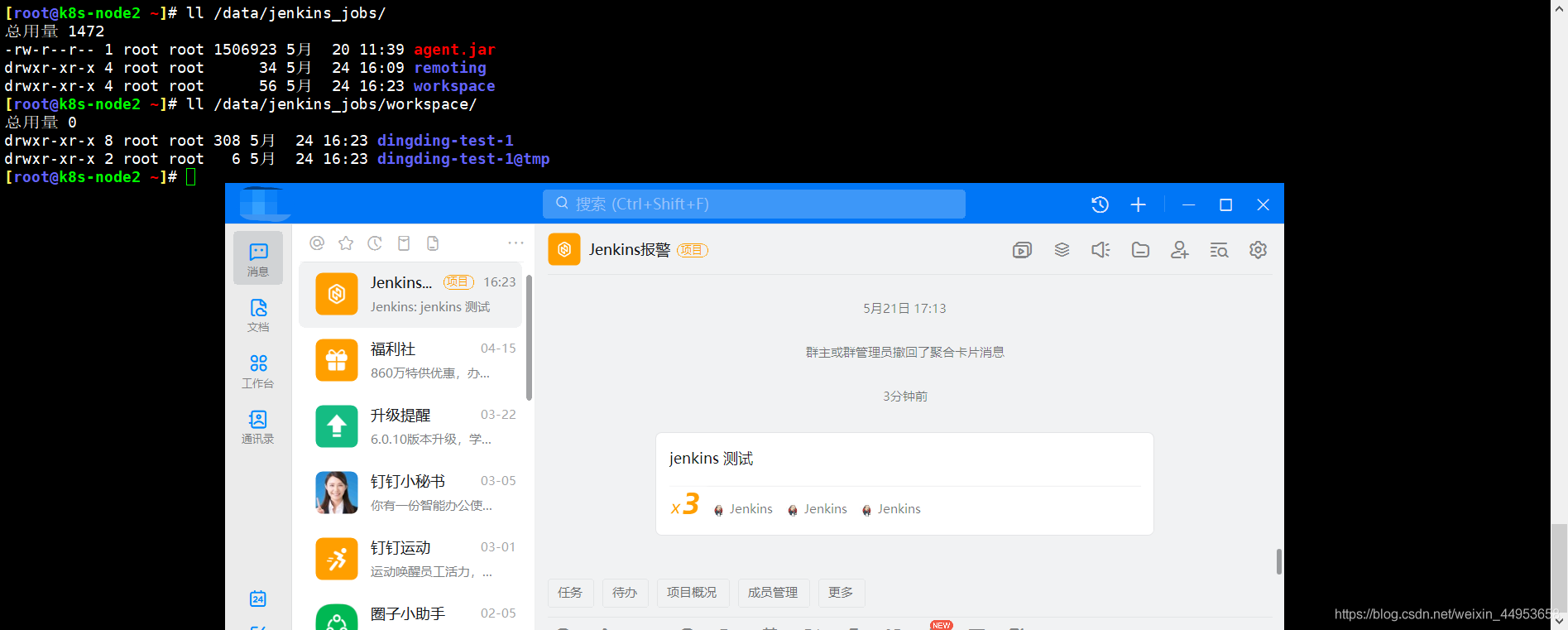Focus the 搜索 (Ctrl+Shift+F) search field

point(754,204)
